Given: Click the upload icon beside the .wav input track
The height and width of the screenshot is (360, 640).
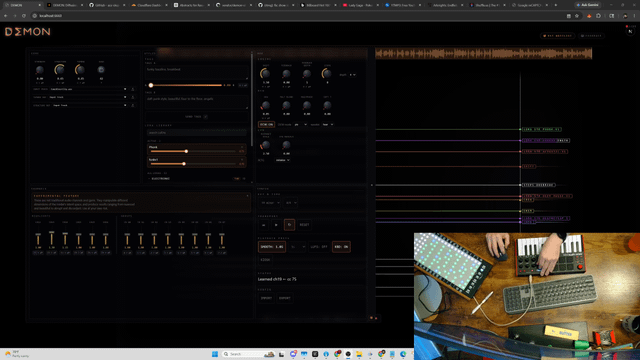Looking at the screenshot, I should pos(133,89).
